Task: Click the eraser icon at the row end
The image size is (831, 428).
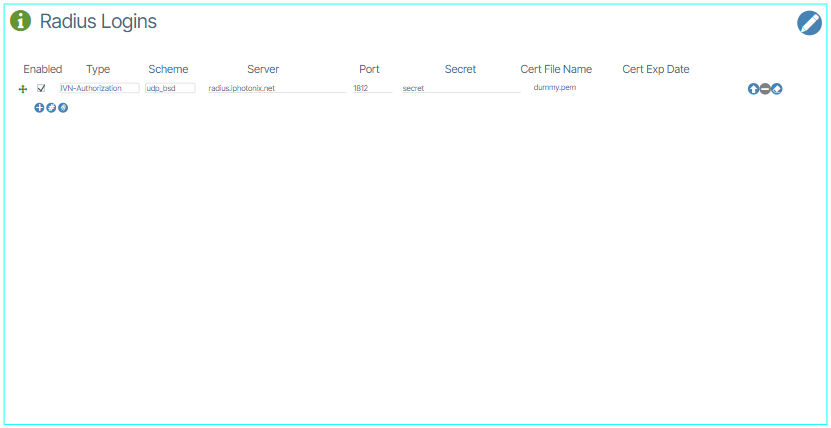Action: click(x=777, y=89)
